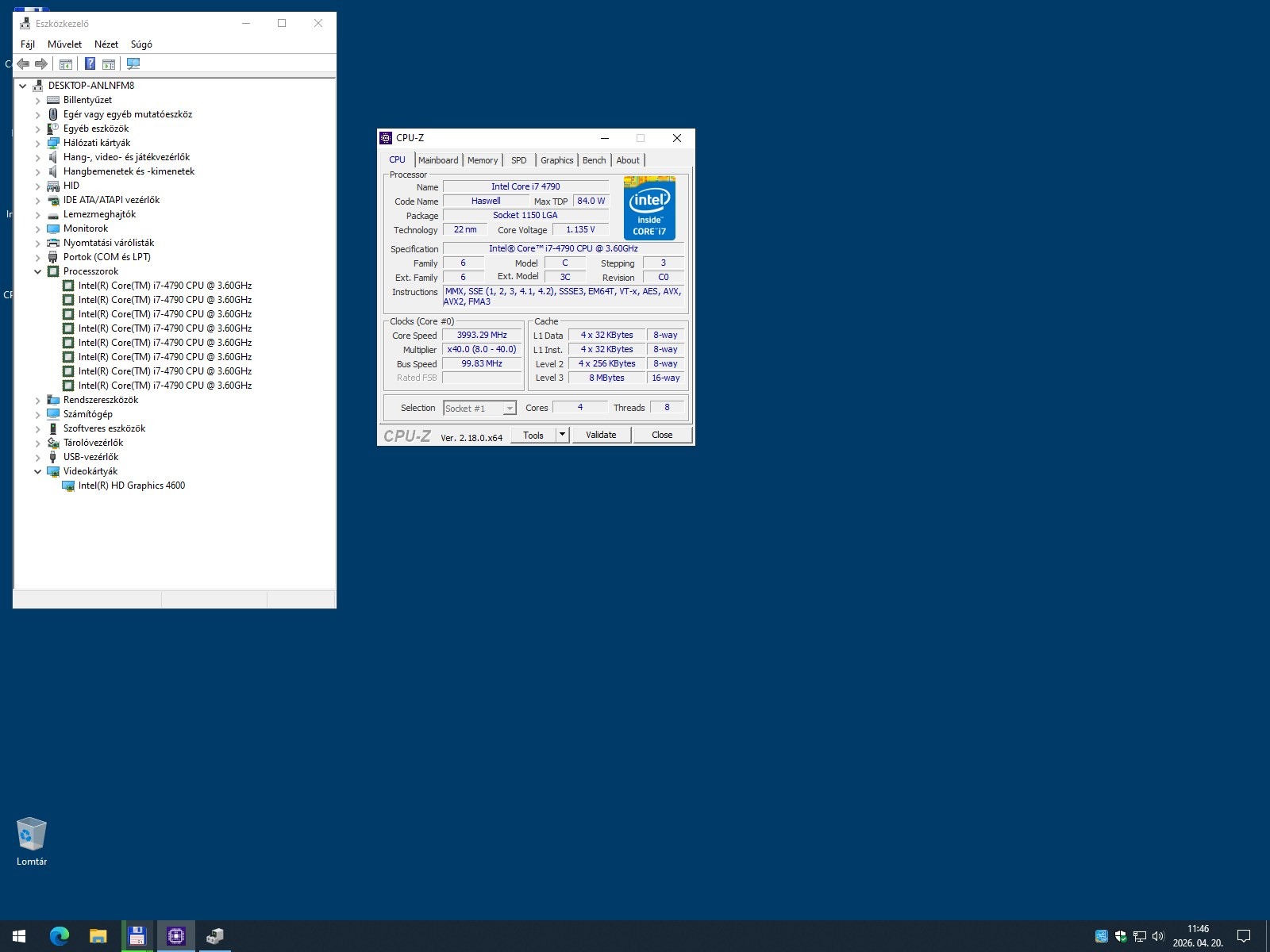Image resolution: width=1270 pixels, height=952 pixels.
Task: Open help via the blue question-mark icon
Action: click(90, 63)
